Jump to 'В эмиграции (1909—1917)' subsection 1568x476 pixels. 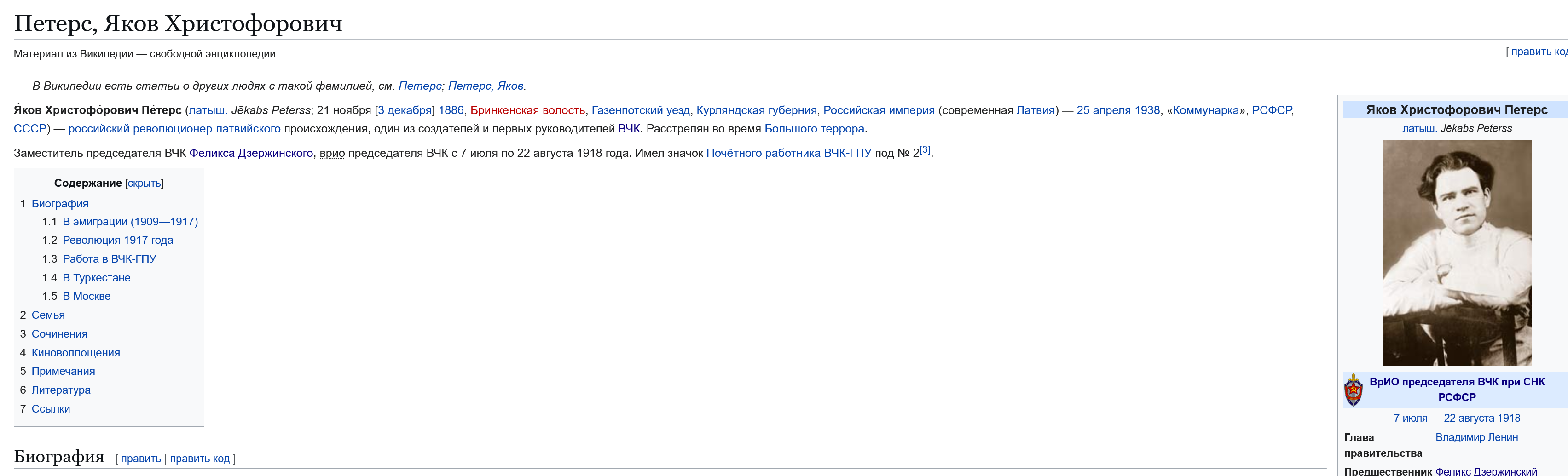point(130,222)
